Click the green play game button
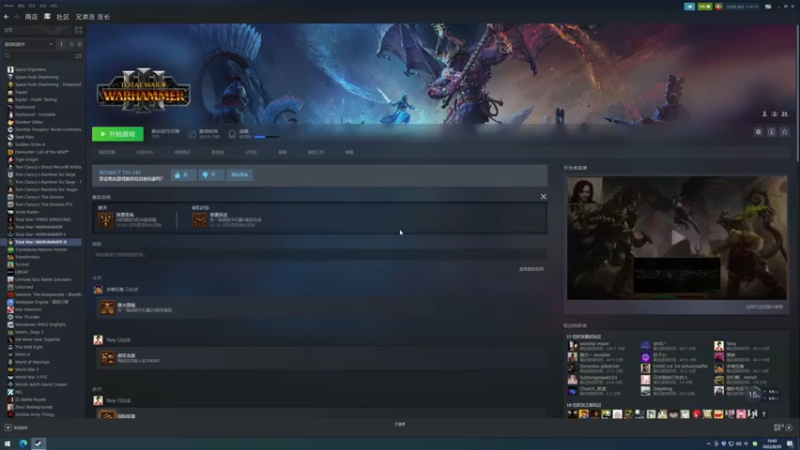 [117, 134]
